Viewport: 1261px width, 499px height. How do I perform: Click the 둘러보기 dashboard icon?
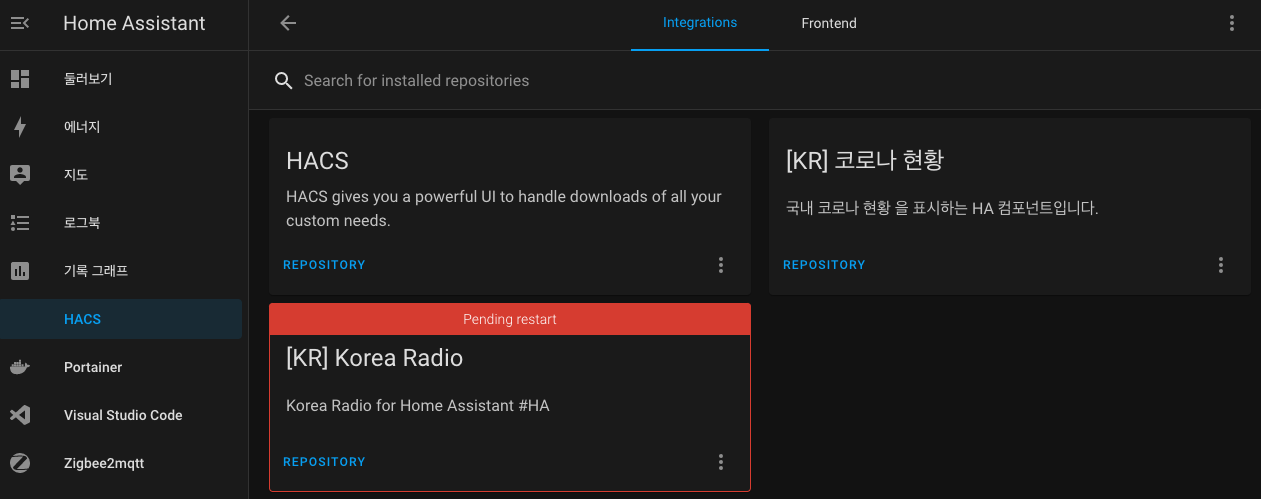click(20, 79)
